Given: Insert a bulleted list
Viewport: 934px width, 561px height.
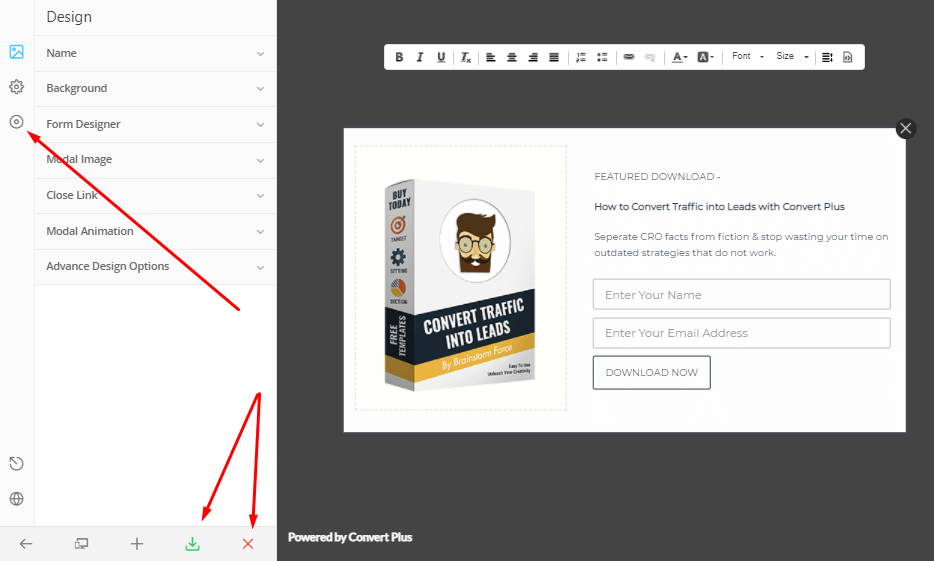Looking at the screenshot, I should point(602,57).
